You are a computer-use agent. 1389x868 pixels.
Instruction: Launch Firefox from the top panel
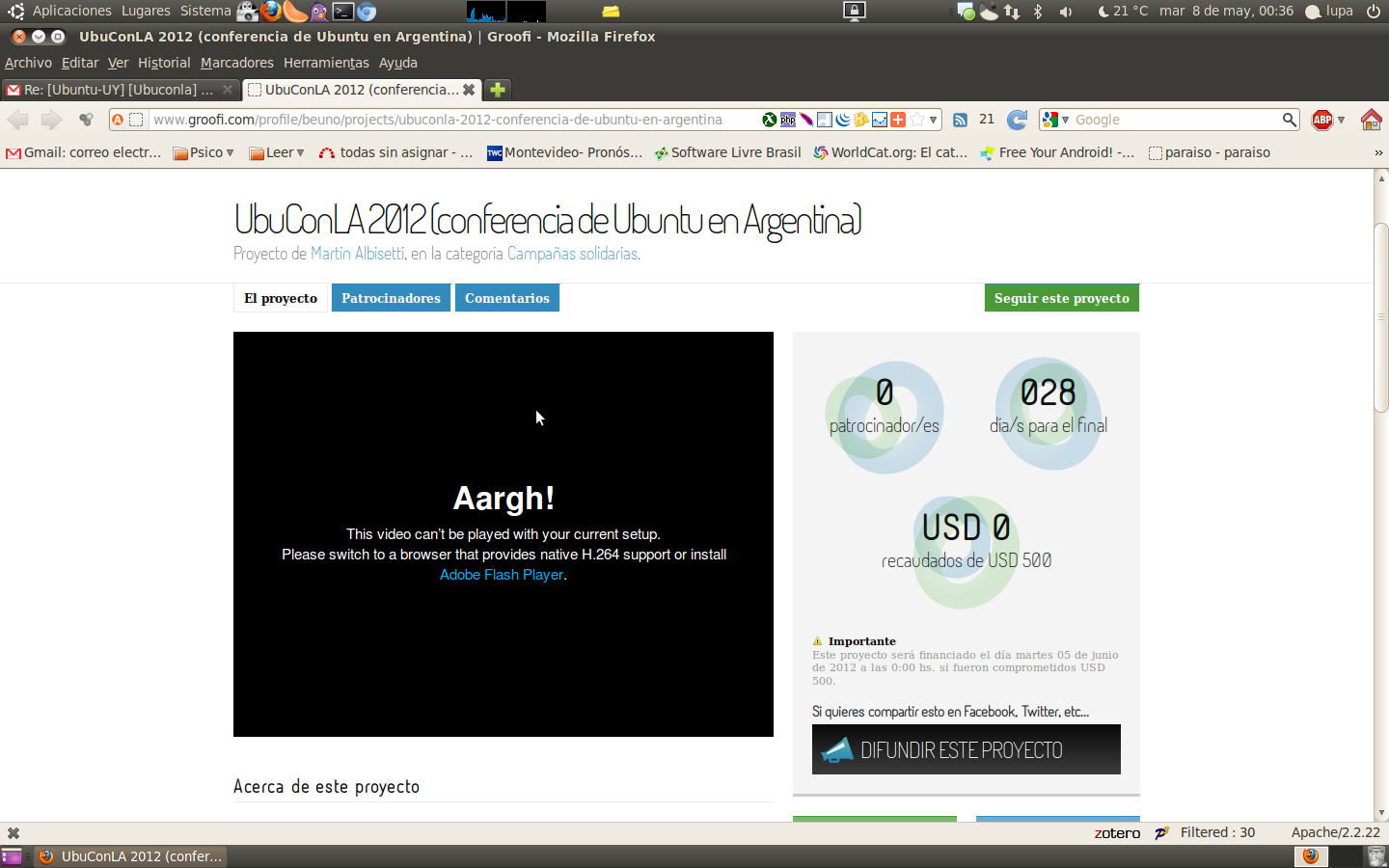[272, 12]
